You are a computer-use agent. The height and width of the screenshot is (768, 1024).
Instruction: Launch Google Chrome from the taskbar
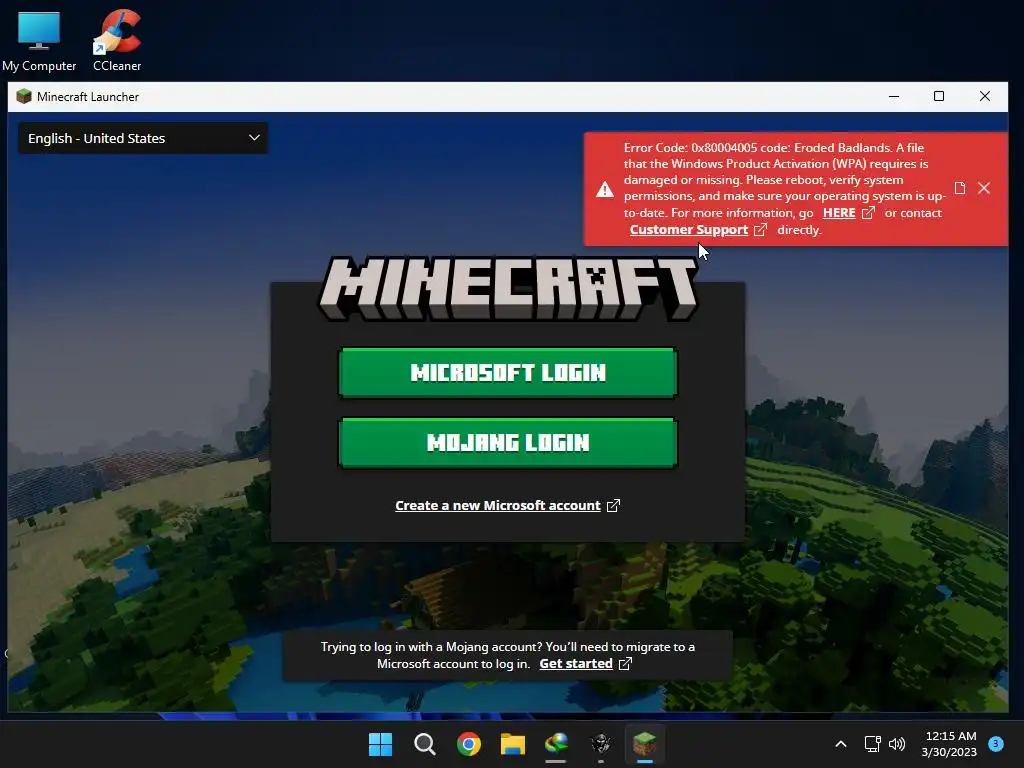coord(469,744)
